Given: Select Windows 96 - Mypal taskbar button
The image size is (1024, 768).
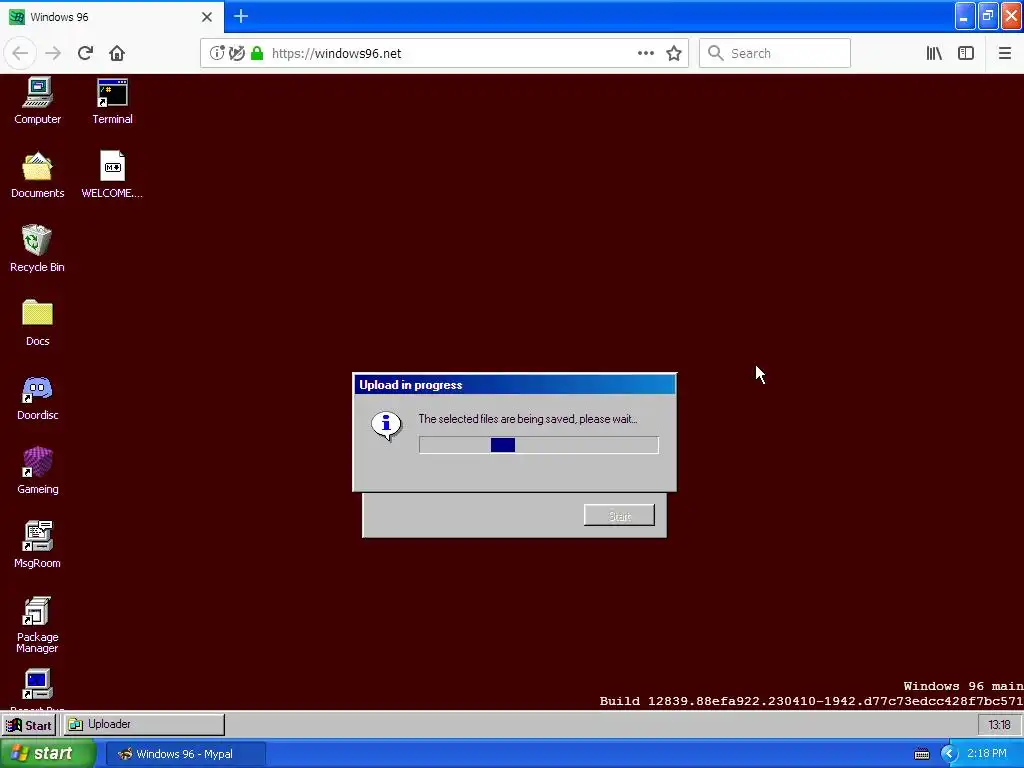Looking at the screenshot, I should point(185,754).
